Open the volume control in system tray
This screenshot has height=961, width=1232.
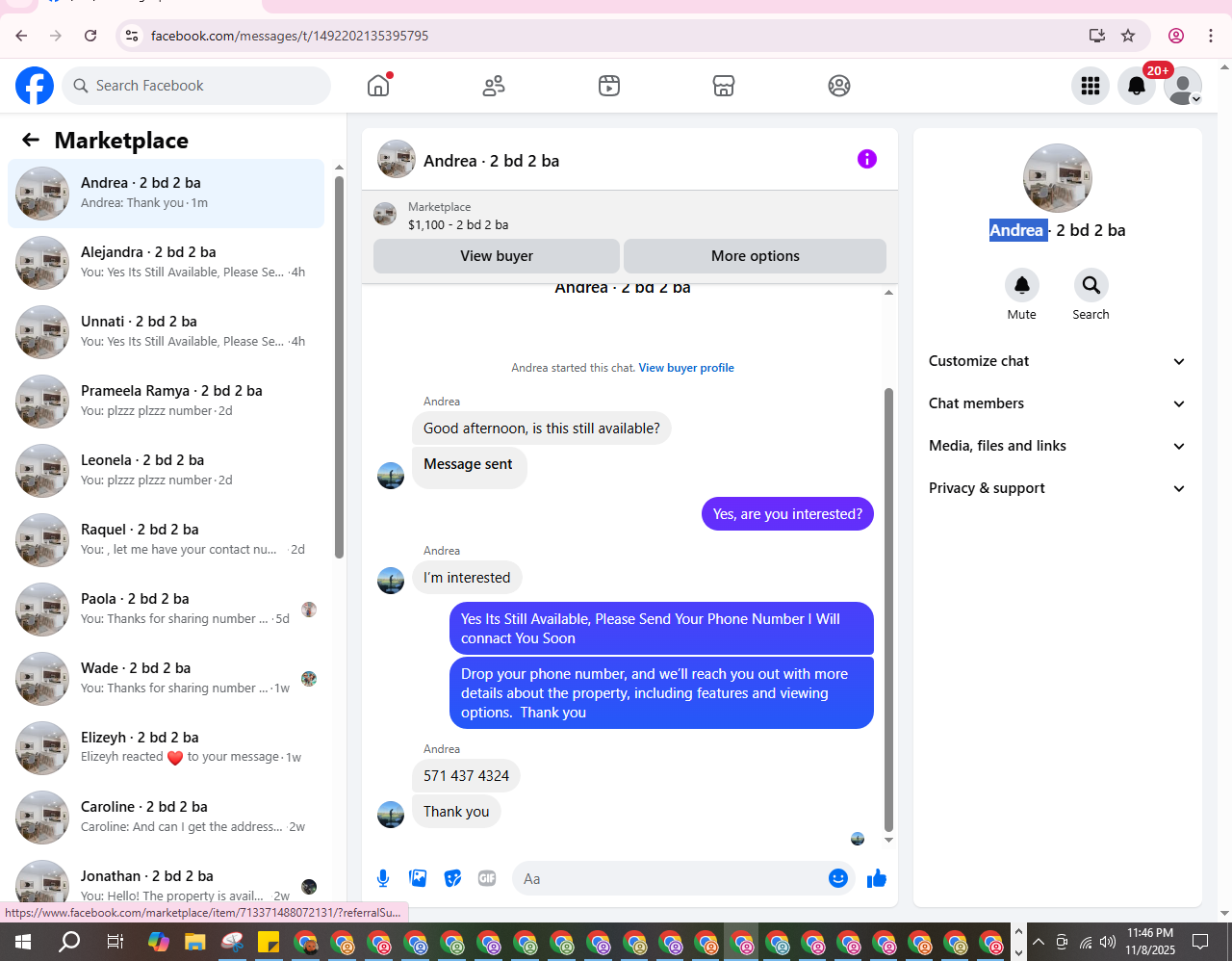tap(1108, 942)
